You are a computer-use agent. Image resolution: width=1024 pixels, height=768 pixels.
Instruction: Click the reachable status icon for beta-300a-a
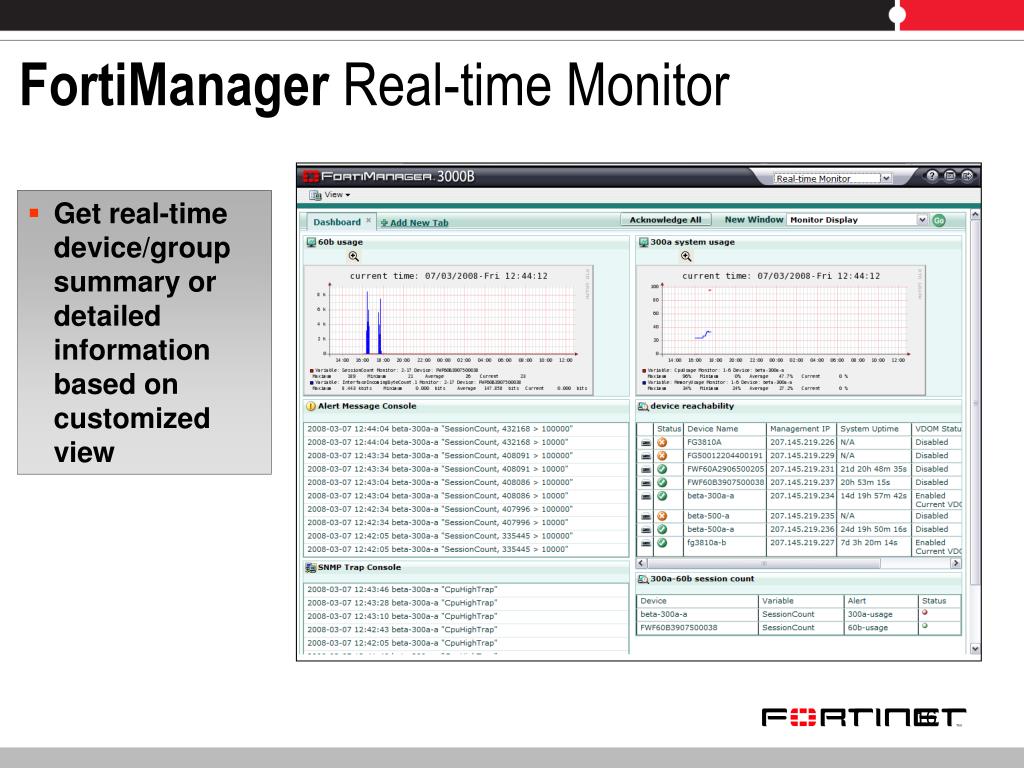pos(662,496)
